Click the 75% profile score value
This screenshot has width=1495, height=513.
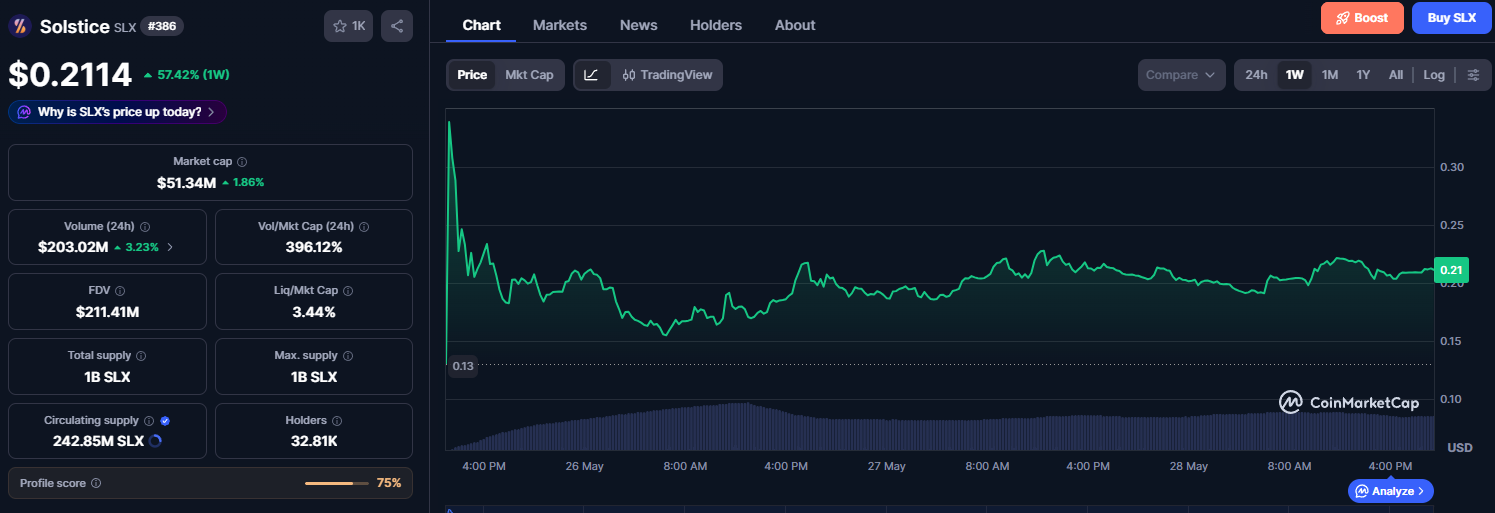pos(389,483)
